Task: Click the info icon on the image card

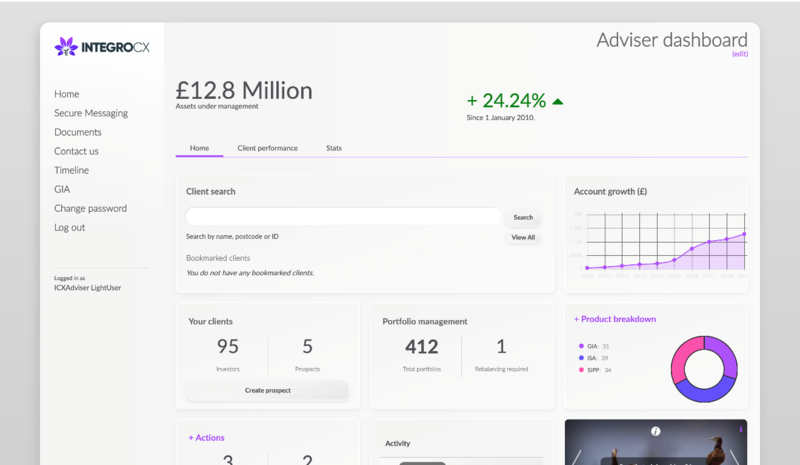Action: click(x=656, y=431)
